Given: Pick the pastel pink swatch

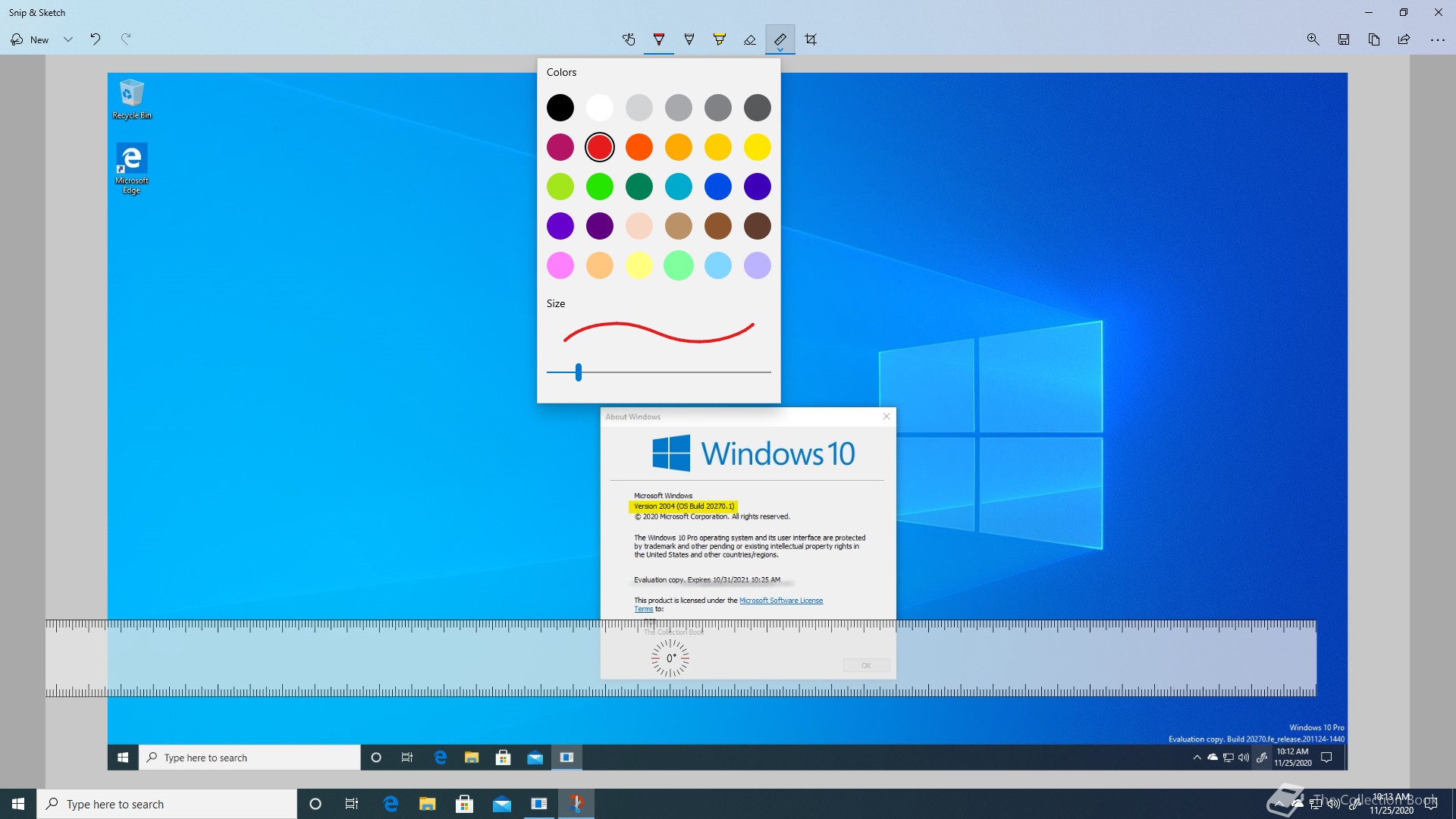Looking at the screenshot, I should (560, 265).
